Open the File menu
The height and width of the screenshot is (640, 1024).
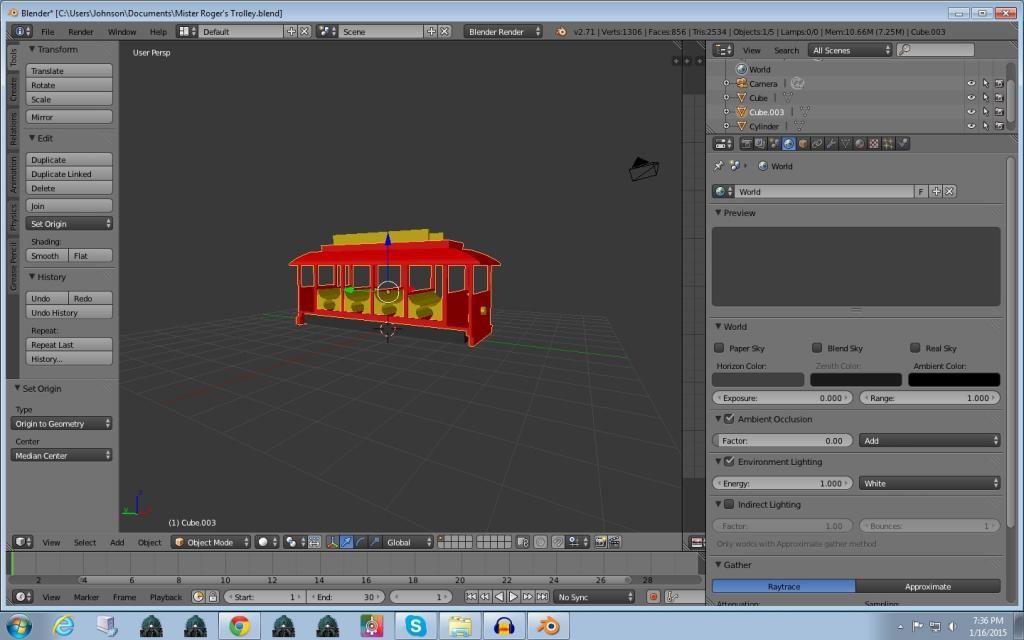coord(48,31)
